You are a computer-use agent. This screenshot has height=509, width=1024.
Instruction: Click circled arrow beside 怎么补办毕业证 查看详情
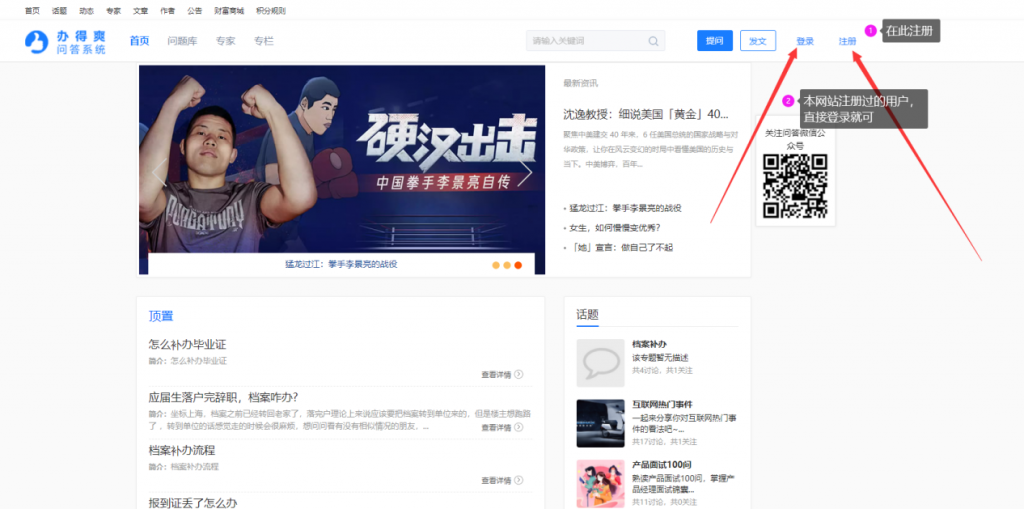519,374
